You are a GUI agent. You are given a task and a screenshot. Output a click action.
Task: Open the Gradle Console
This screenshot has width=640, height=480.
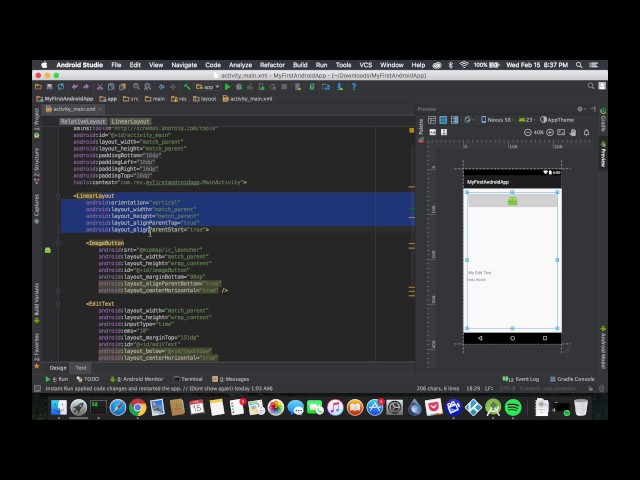coord(572,379)
